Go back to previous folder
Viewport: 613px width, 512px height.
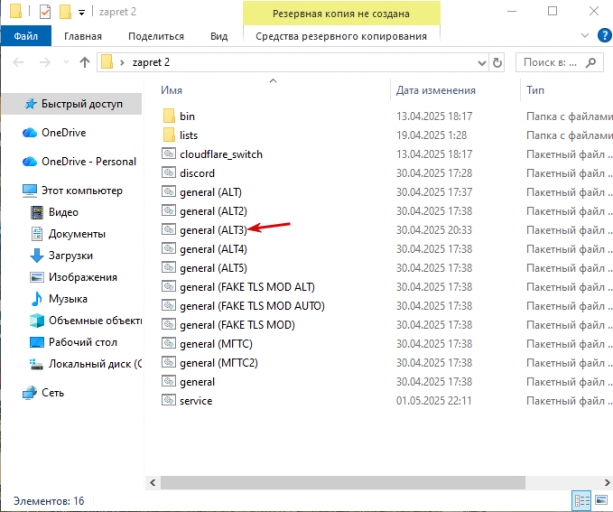click(18, 62)
